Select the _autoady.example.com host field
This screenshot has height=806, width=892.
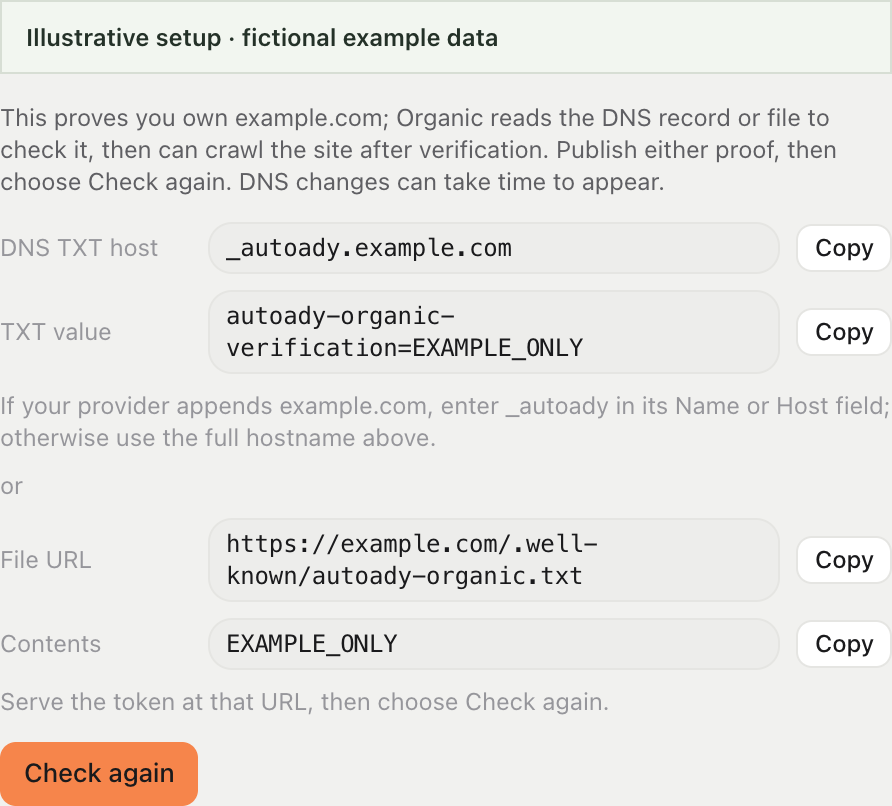(x=494, y=248)
